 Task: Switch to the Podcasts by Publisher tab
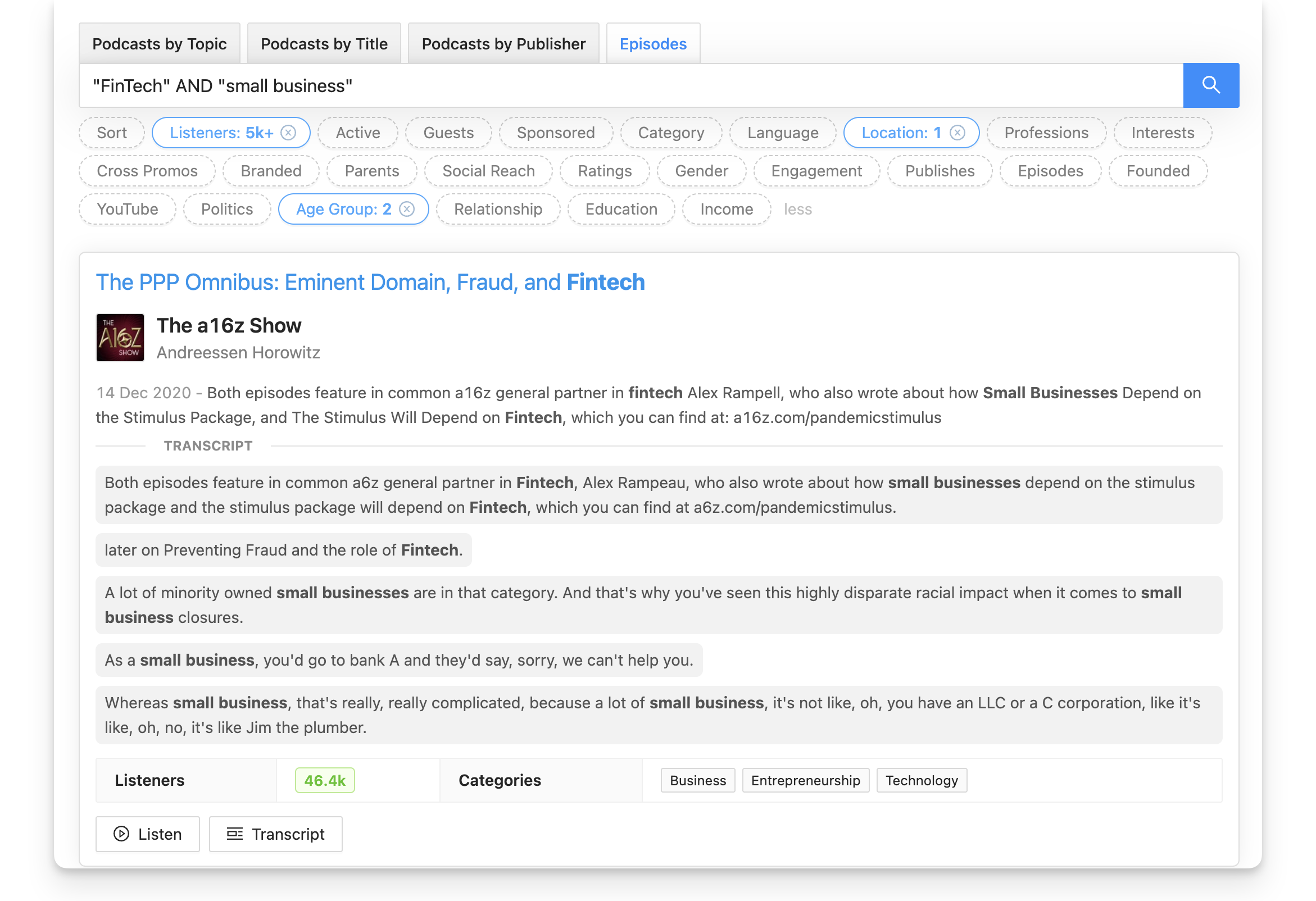click(x=503, y=43)
